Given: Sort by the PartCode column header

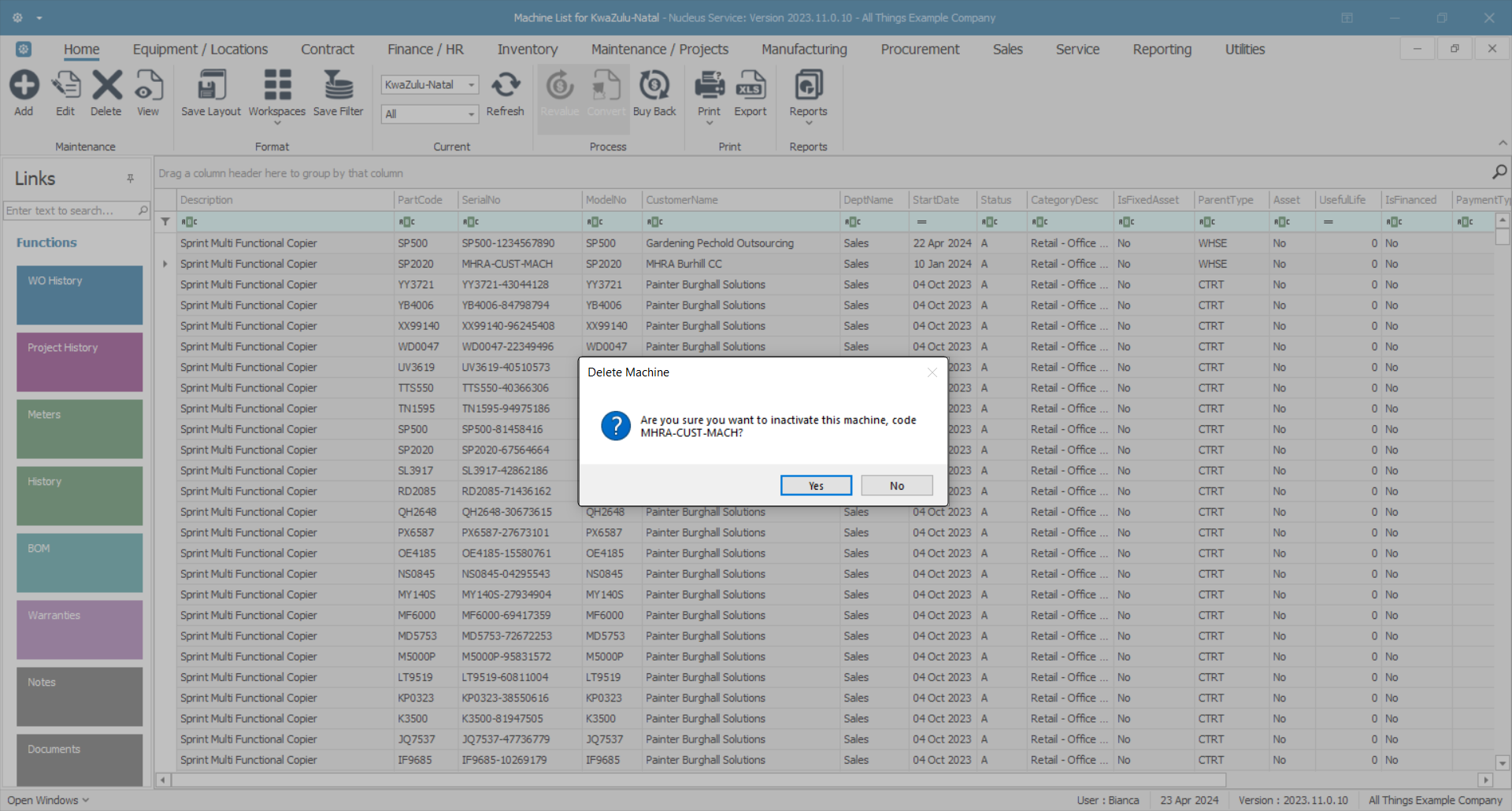Looking at the screenshot, I should point(425,200).
